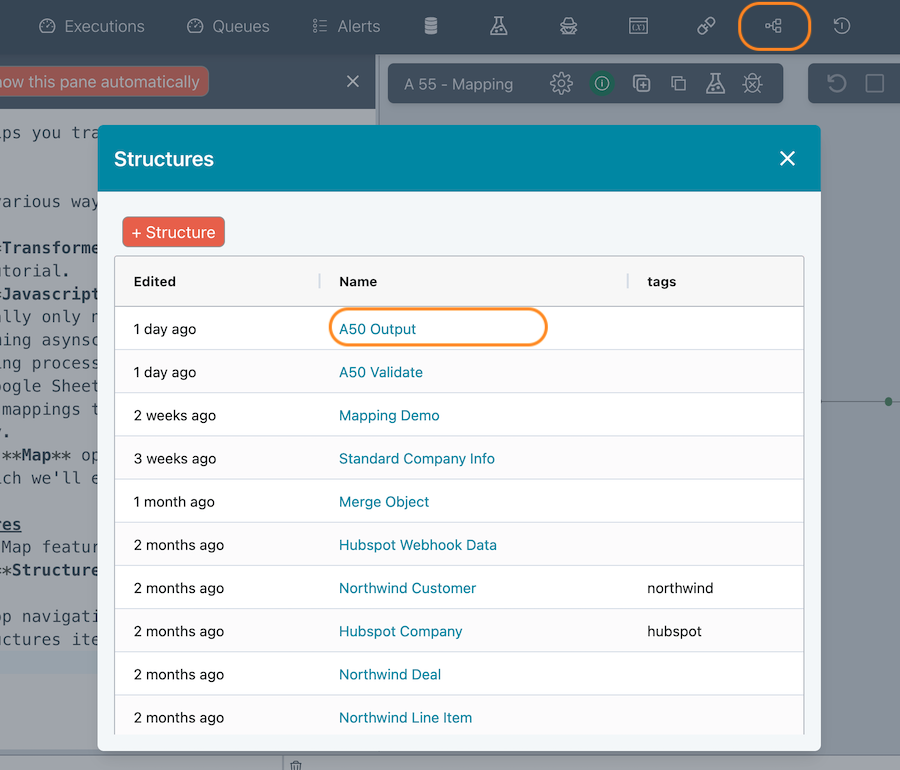
Task: Sort by the Edited column header
Action: point(155,282)
